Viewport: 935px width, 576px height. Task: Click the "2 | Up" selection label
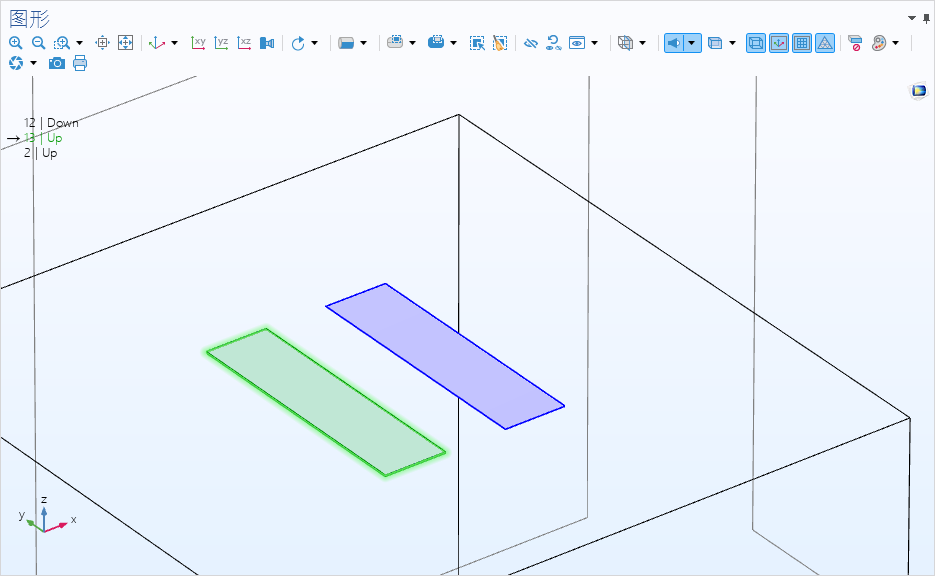[x=41, y=153]
